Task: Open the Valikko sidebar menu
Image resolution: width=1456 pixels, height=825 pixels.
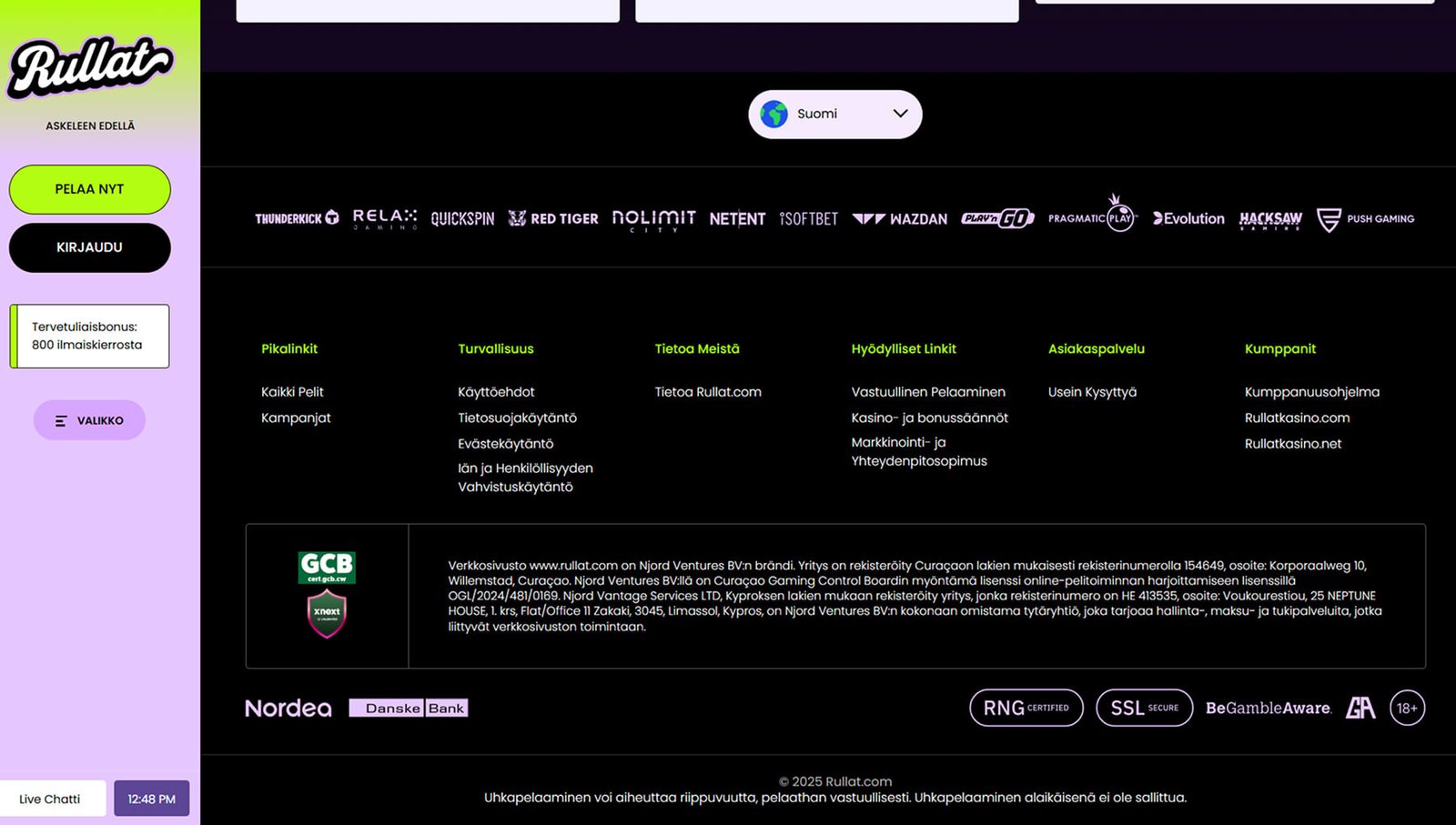Action: coord(89,420)
